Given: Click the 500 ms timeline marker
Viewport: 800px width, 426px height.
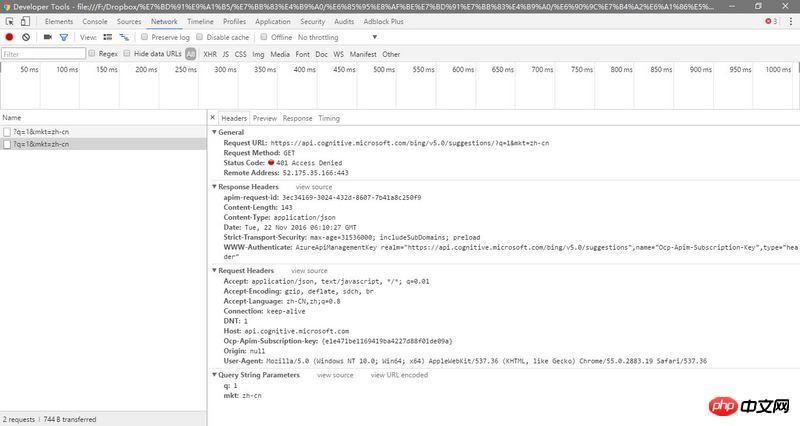Looking at the screenshot, I should click(384, 69).
